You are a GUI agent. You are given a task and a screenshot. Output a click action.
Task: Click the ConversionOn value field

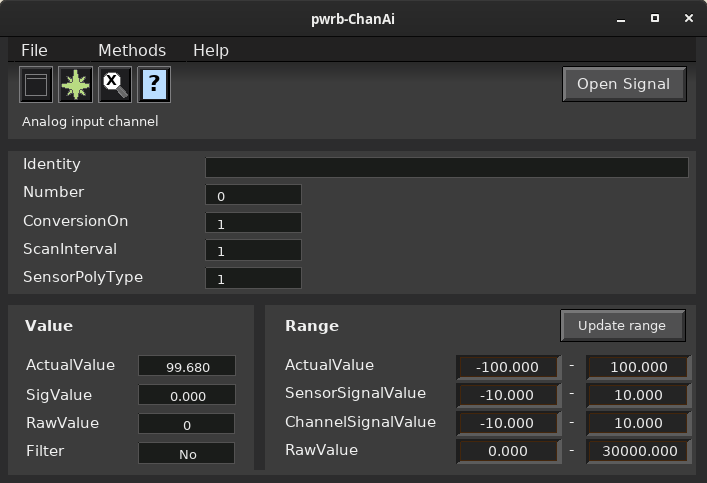pyautogui.click(x=253, y=223)
